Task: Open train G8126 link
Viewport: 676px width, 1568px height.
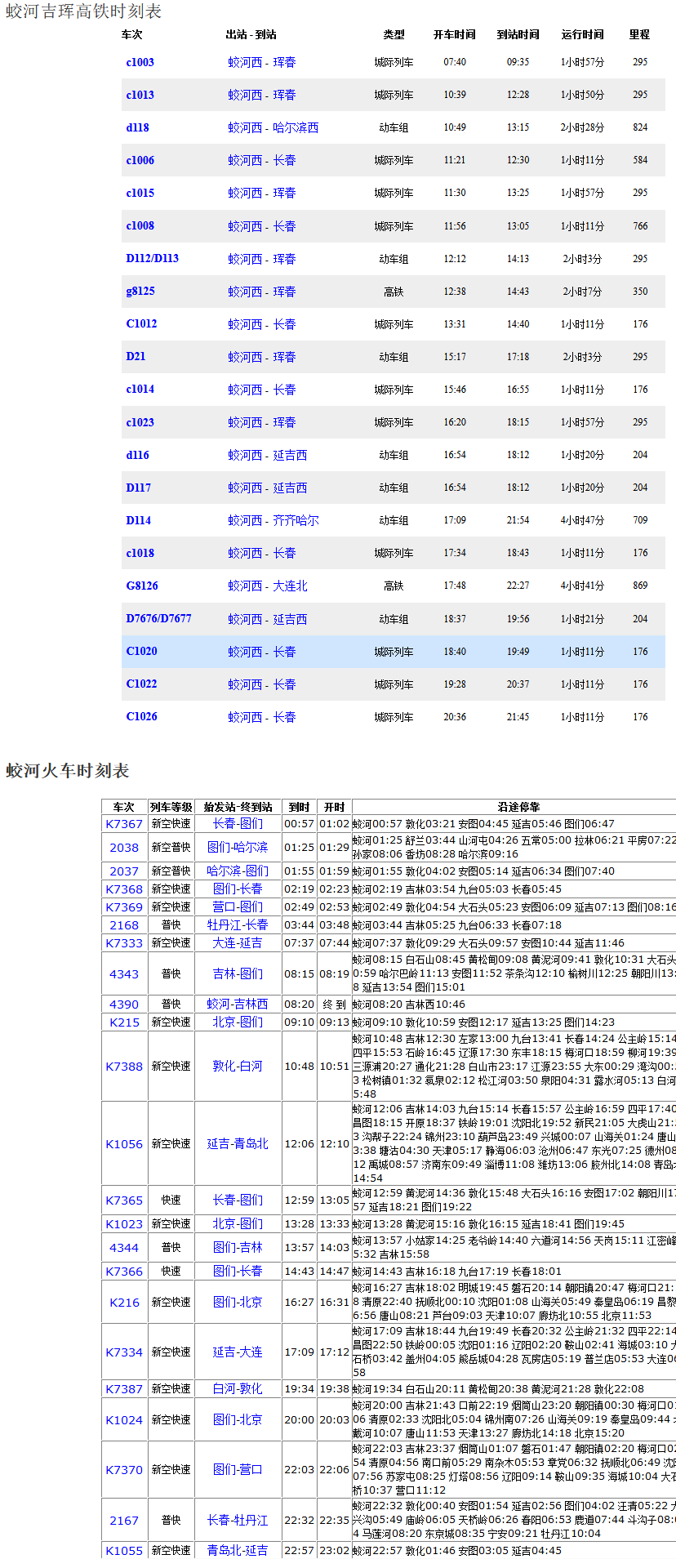Action: tap(142, 586)
